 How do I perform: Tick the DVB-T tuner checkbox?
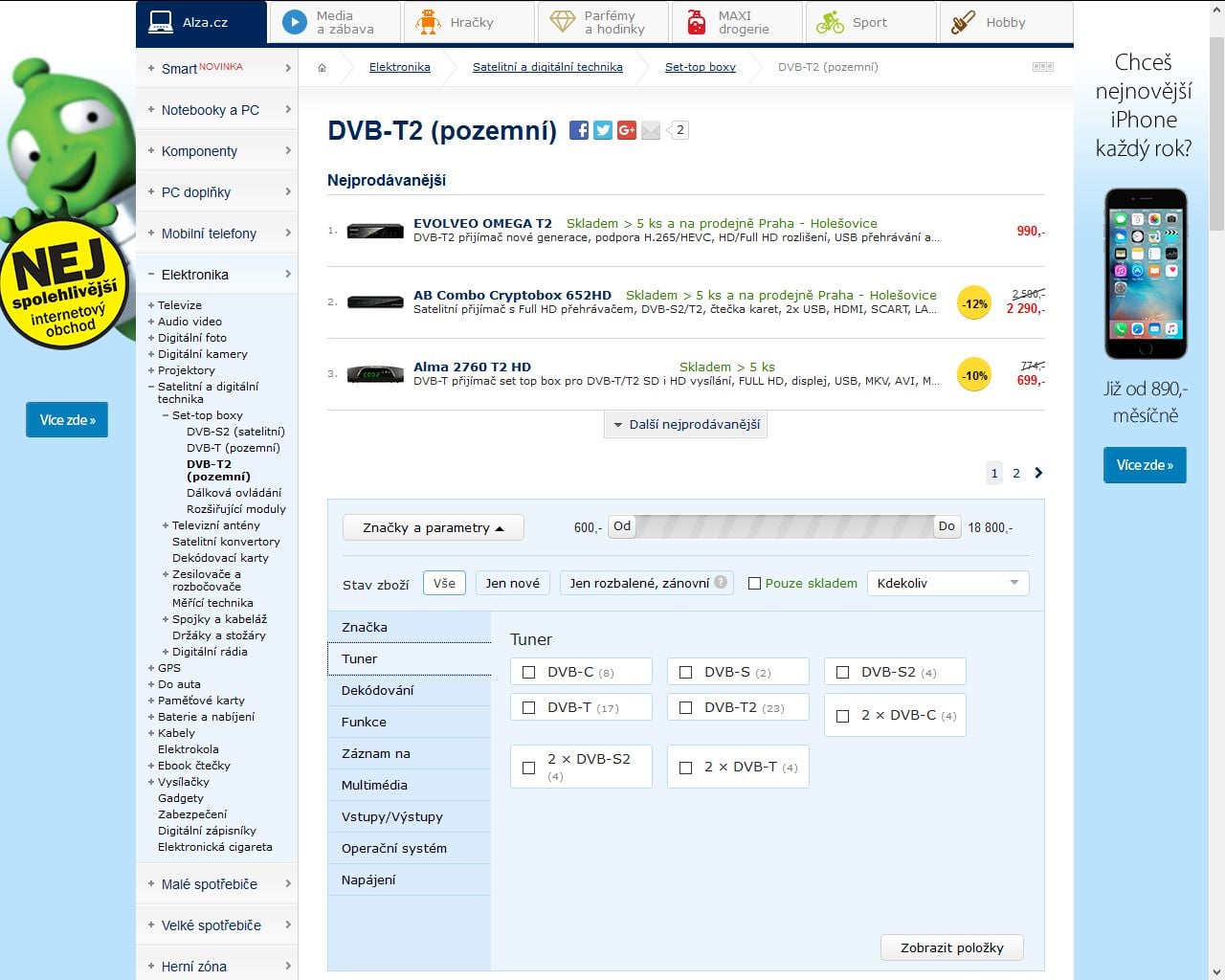[529, 707]
